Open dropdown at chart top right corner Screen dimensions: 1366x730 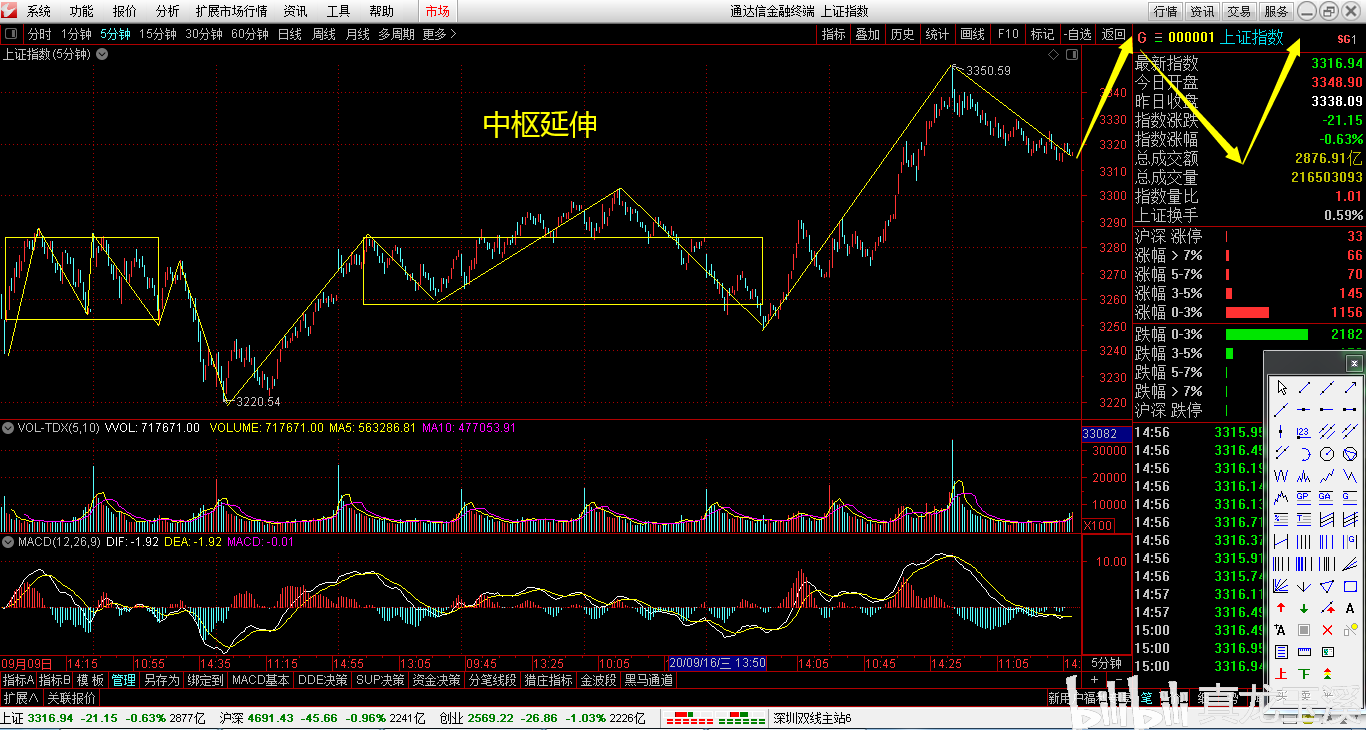coord(1072,54)
